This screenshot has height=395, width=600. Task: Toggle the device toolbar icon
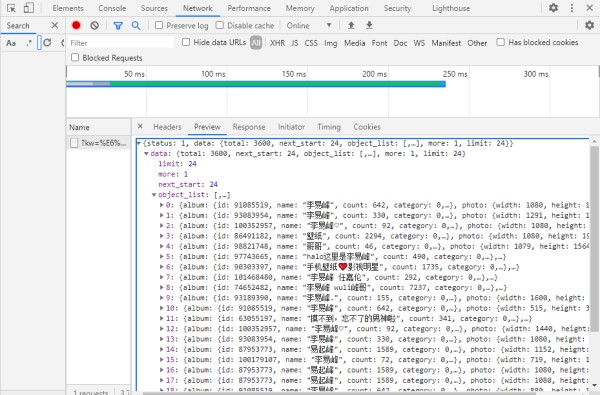click(29, 8)
